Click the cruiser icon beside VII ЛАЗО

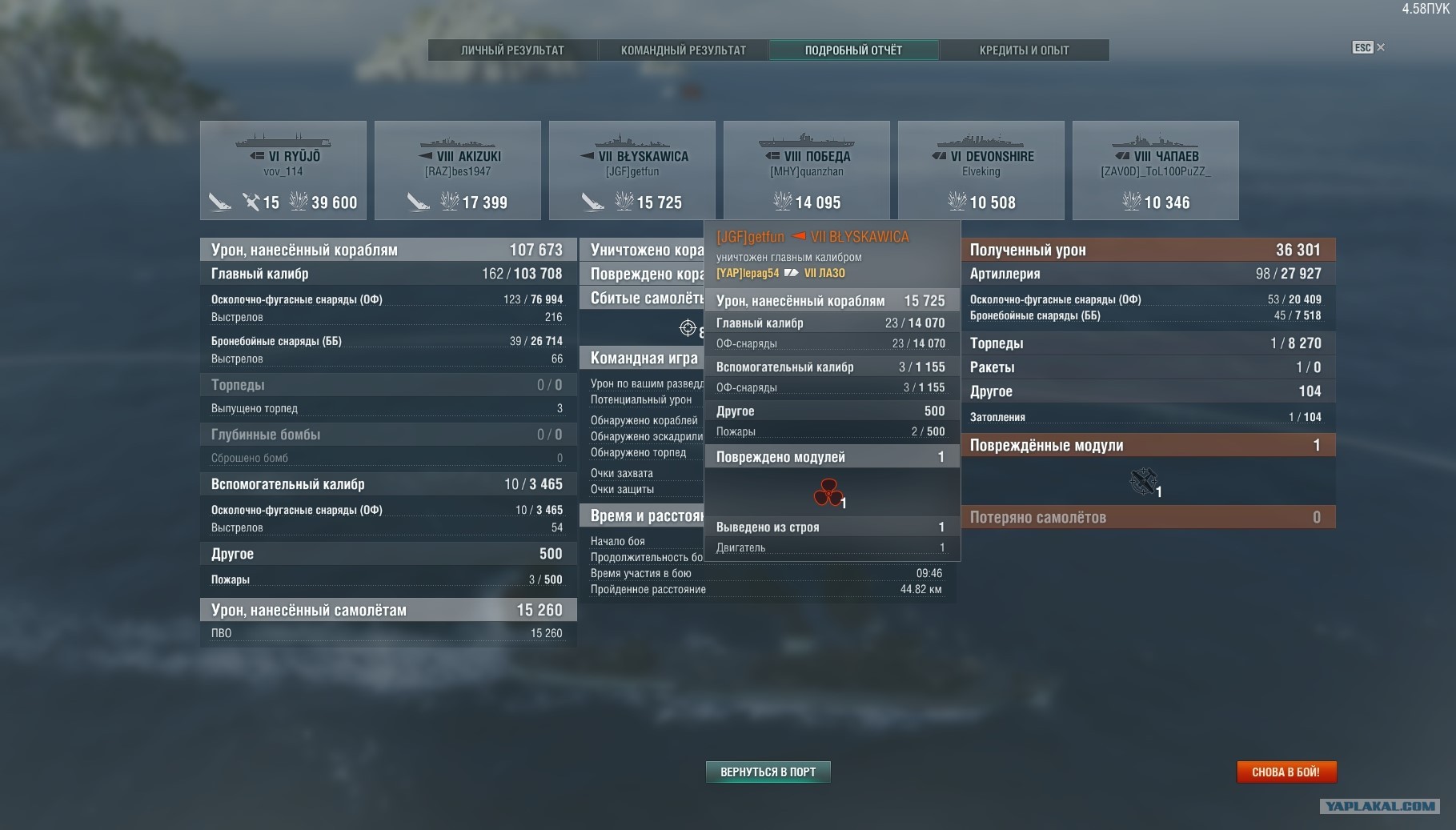[x=791, y=273]
